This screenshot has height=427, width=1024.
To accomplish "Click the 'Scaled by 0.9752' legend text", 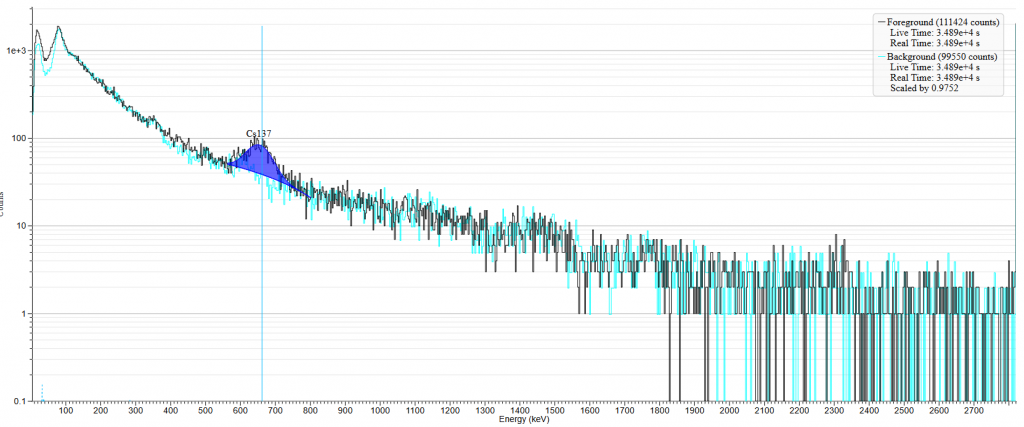I will click(x=925, y=88).
